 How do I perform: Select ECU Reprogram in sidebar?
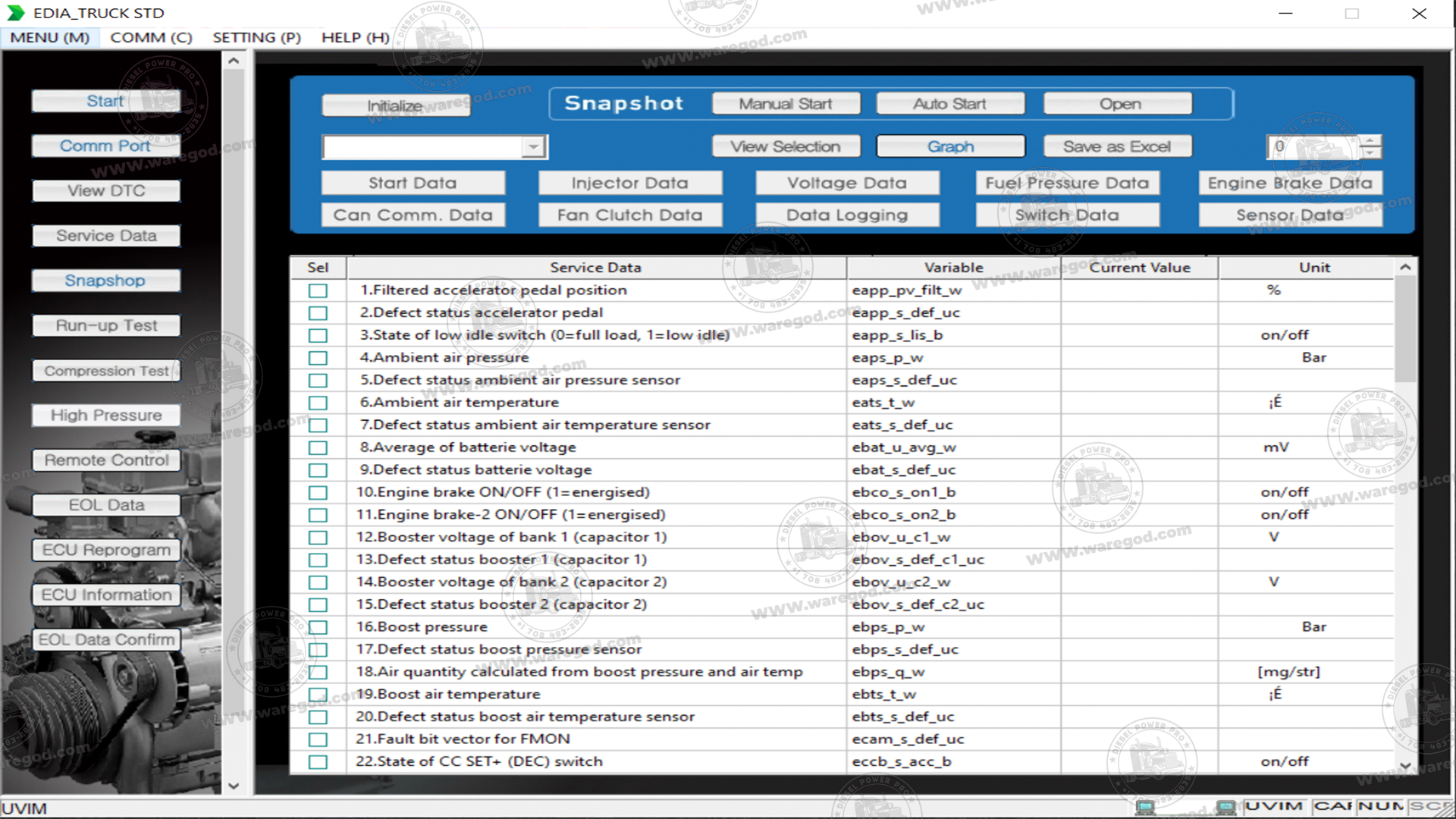(x=106, y=550)
